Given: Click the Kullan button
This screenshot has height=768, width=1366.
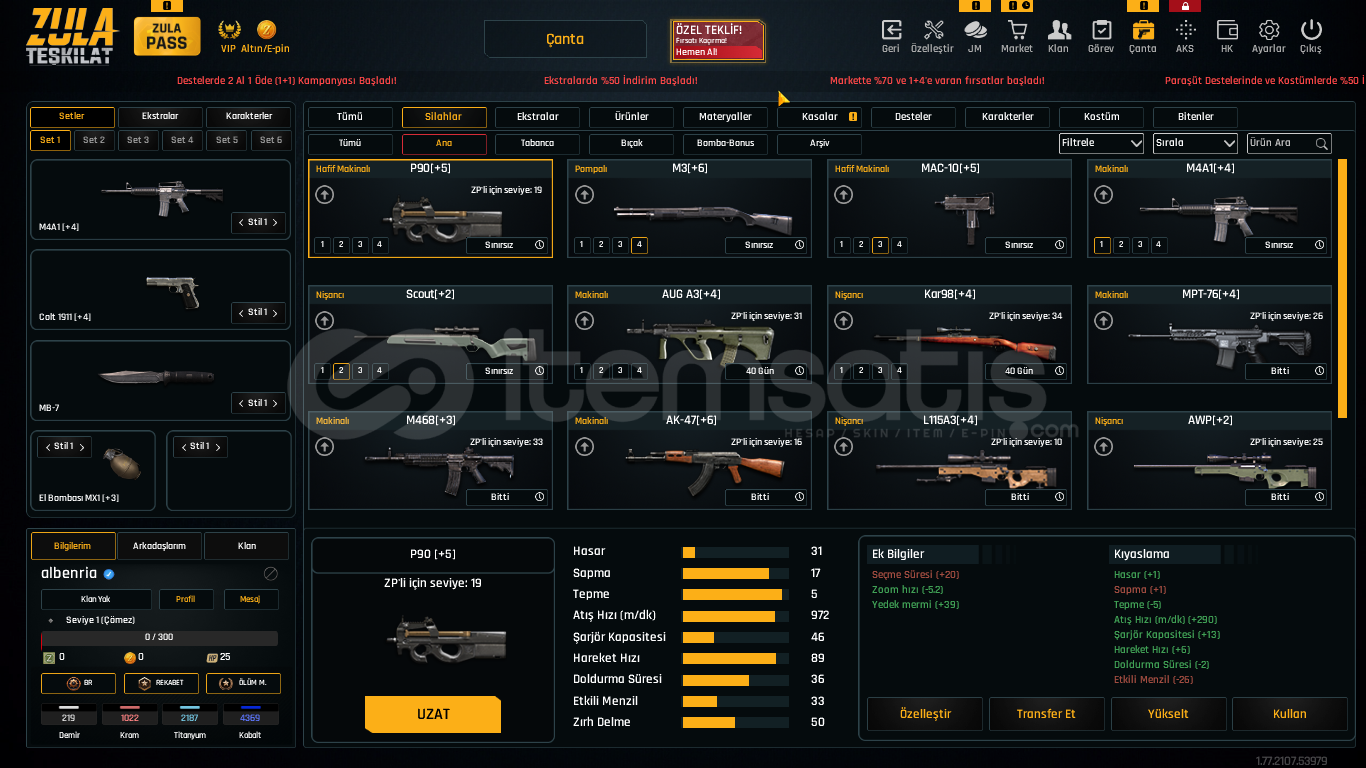Looking at the screenshot, I should point(1289,714).
